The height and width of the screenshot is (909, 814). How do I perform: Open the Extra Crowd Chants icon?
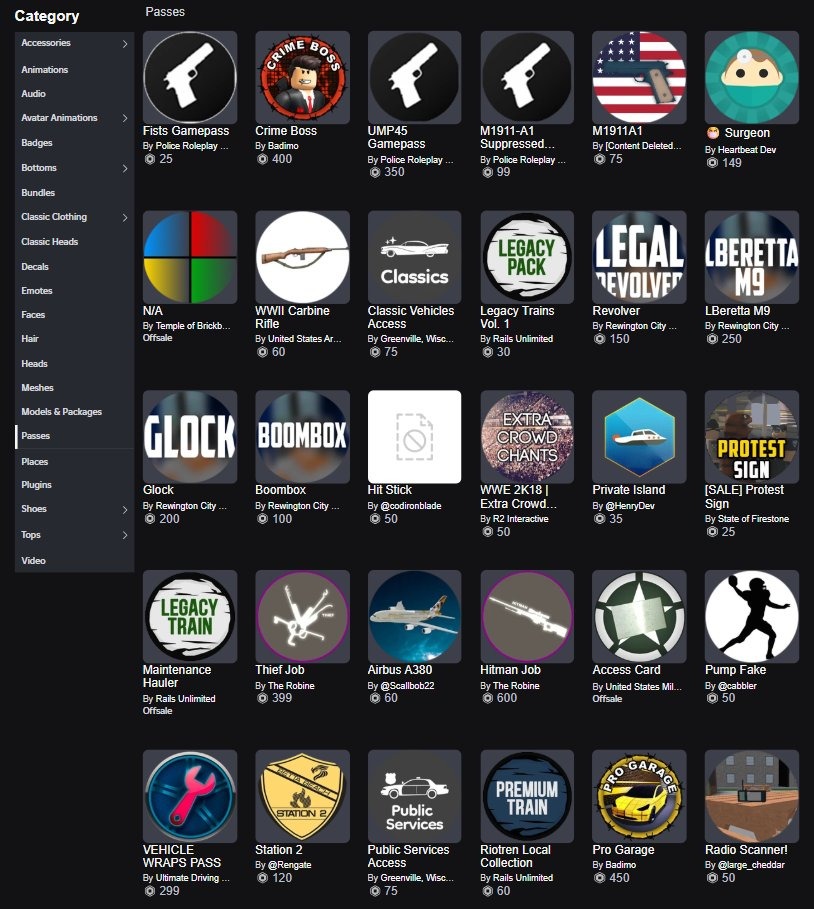[x=527, y=437]
